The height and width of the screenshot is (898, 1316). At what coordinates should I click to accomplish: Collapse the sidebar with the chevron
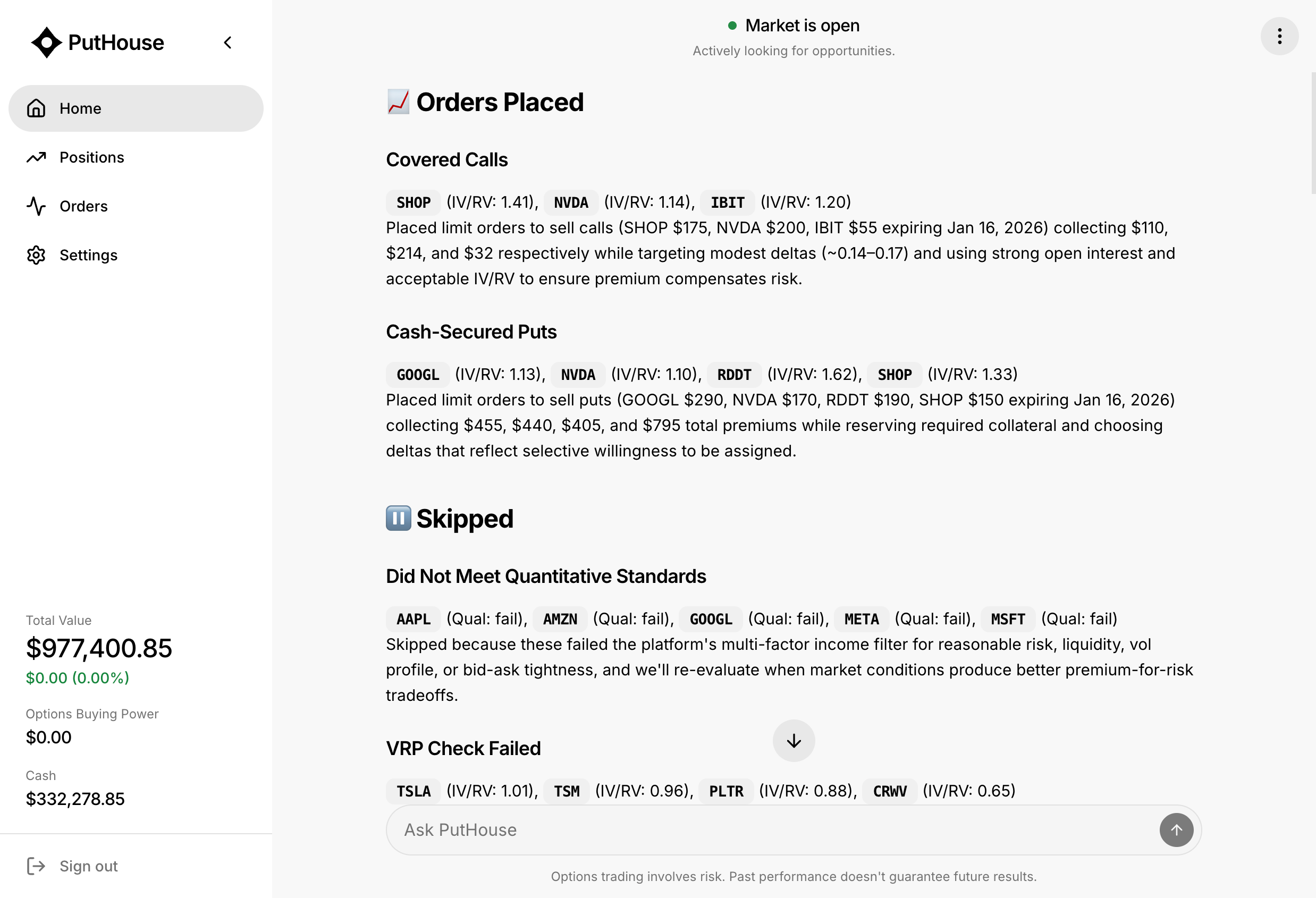(228, 42)
